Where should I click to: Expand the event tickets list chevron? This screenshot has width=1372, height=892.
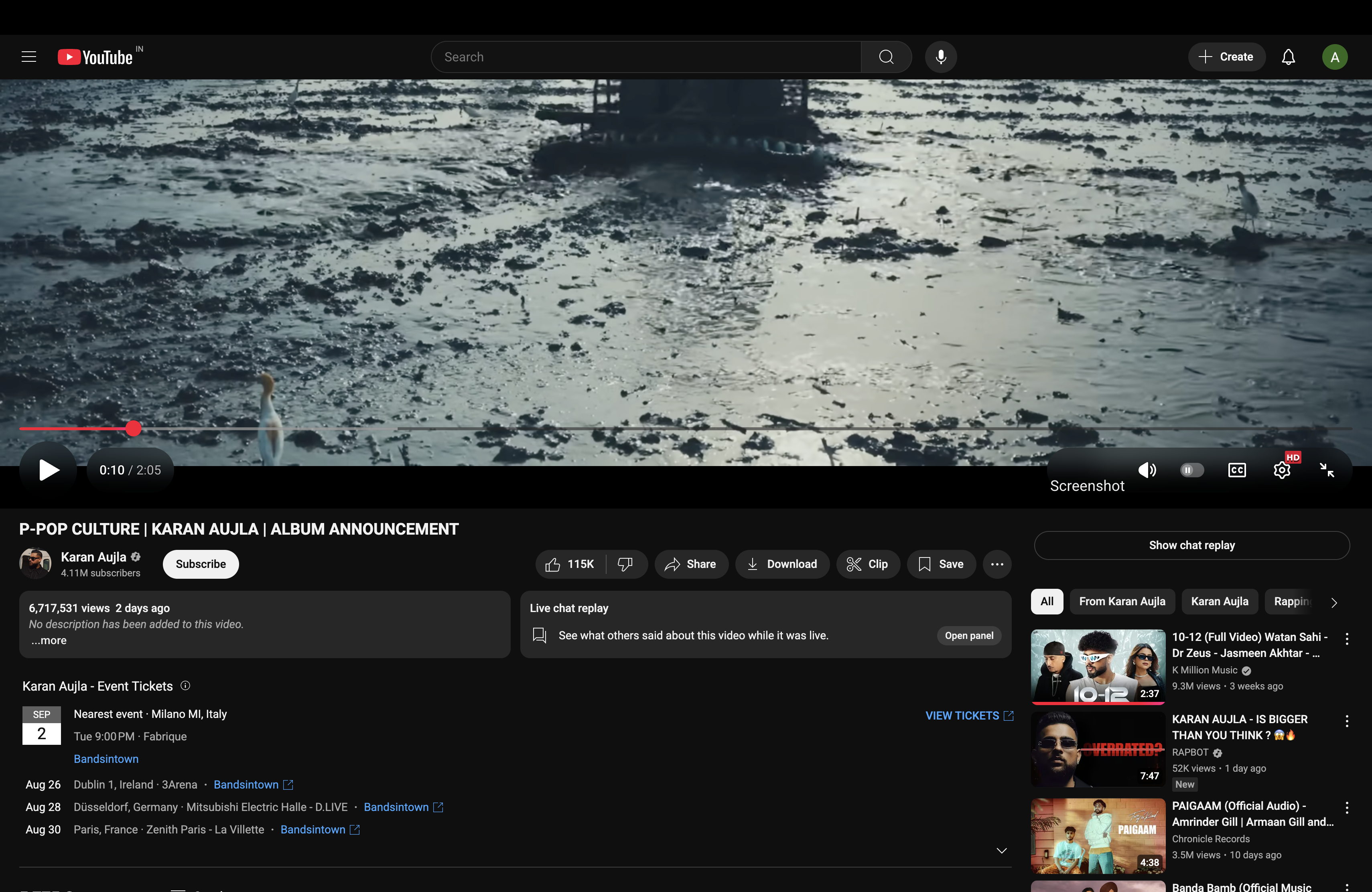[x=1002, y=851]
